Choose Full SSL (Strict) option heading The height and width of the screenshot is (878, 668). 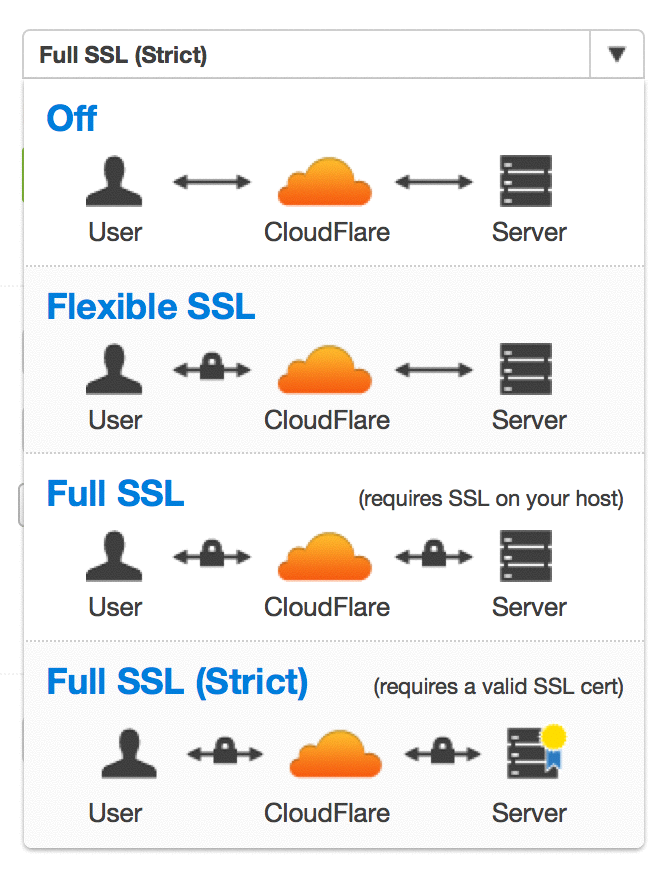[177, 682]
